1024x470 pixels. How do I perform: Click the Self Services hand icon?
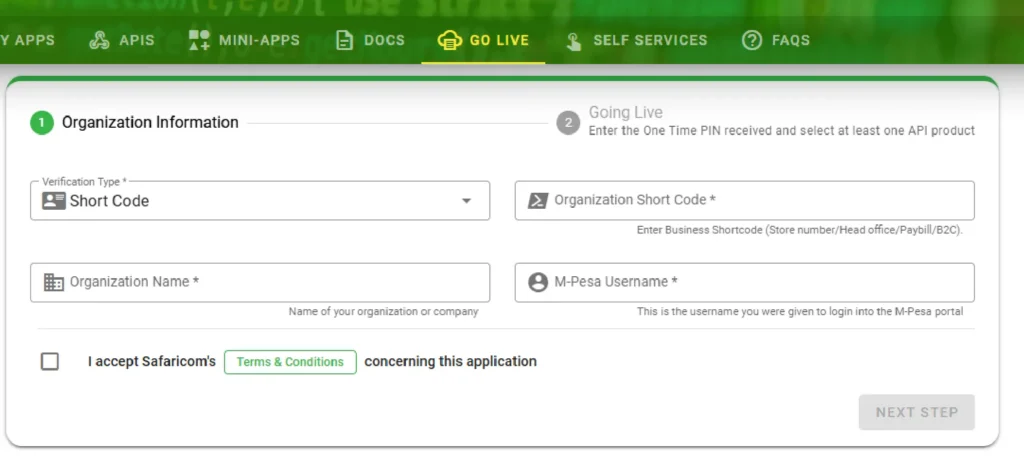coord(573,41)
